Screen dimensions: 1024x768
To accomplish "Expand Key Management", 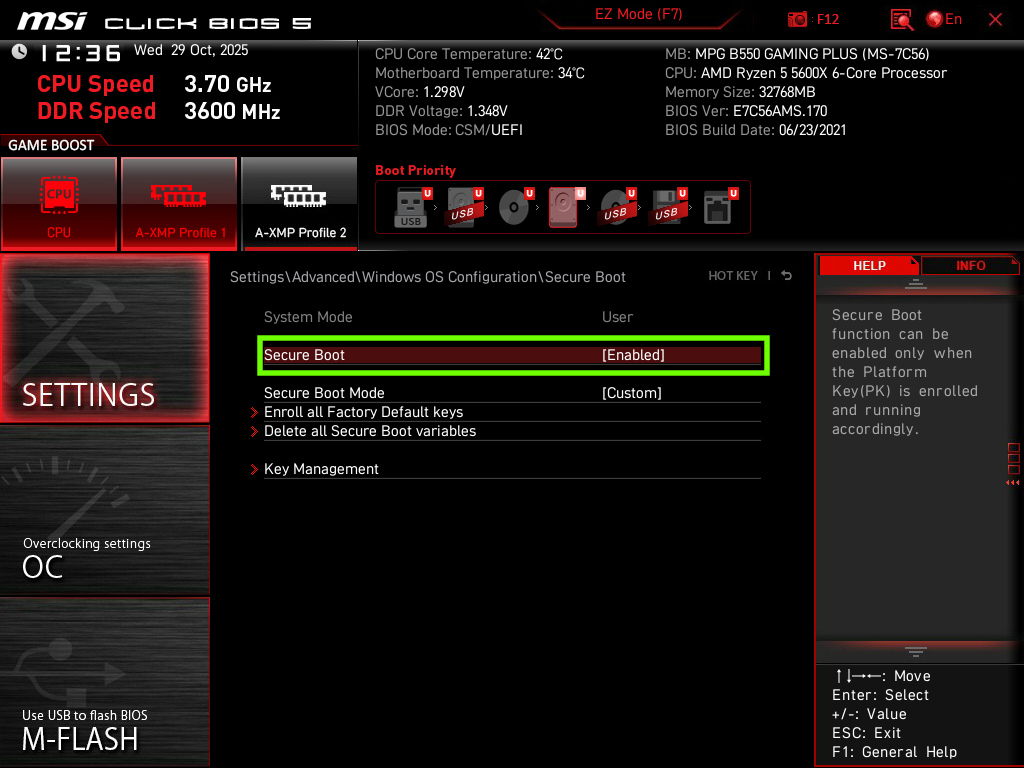I will pyautogui.click(x=321, y=468).
